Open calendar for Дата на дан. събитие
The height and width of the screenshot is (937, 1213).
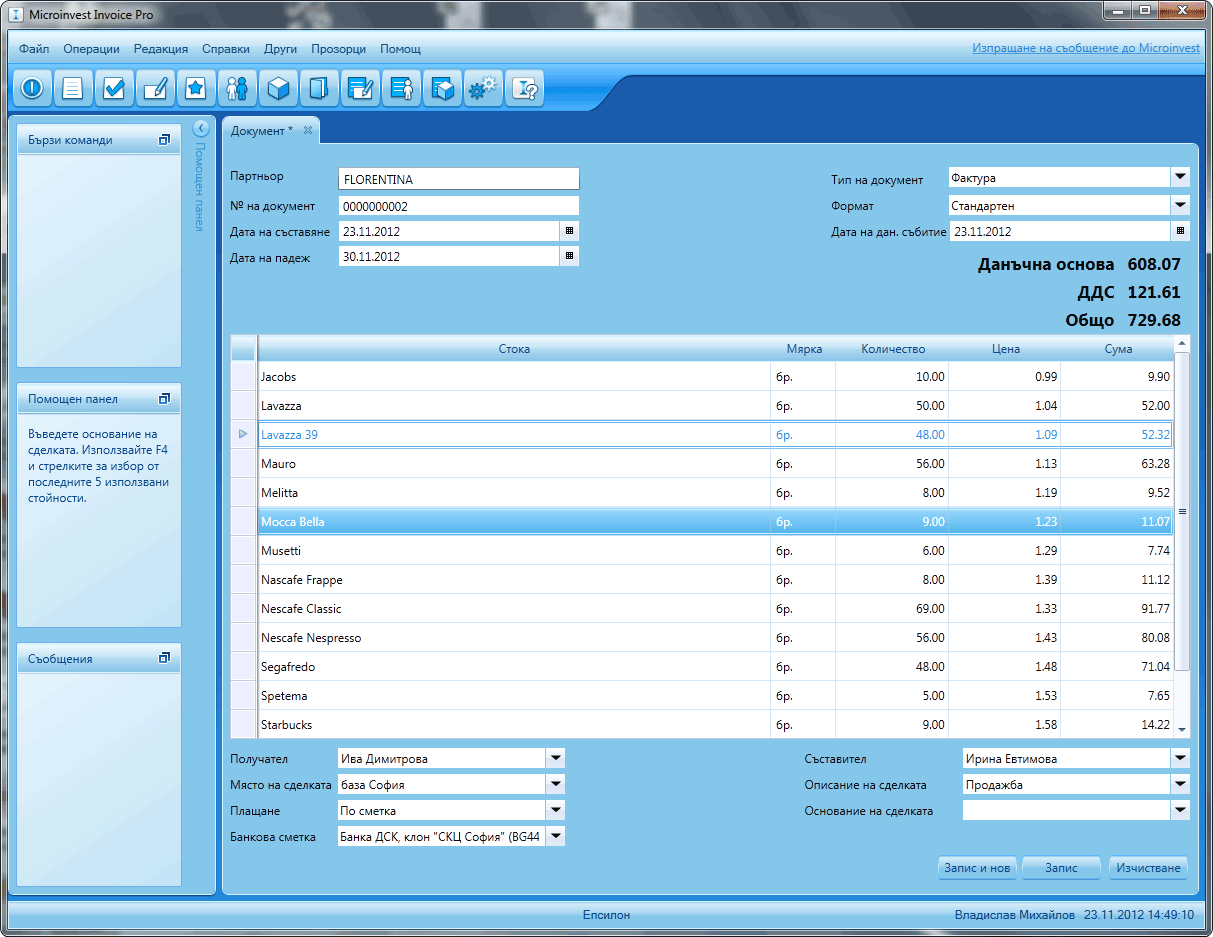1181,230
